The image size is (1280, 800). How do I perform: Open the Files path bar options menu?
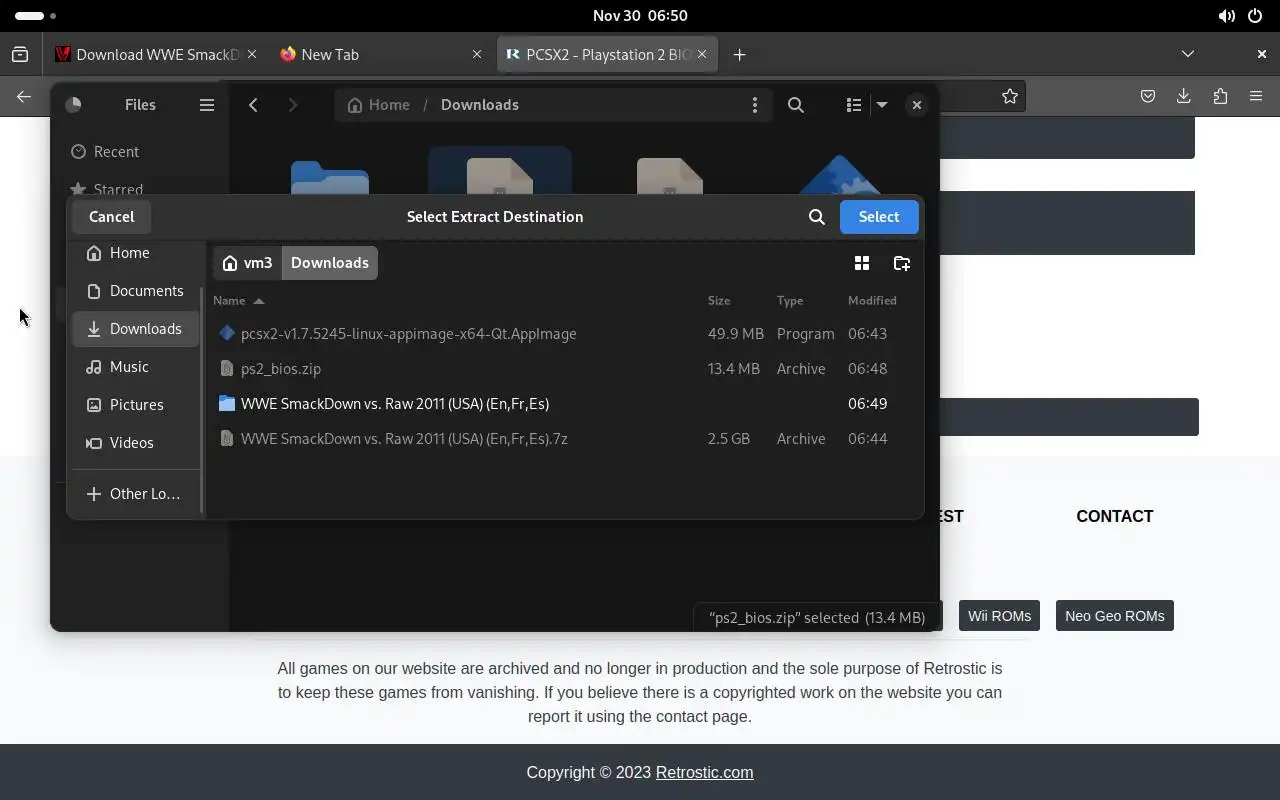coord(755,105)
